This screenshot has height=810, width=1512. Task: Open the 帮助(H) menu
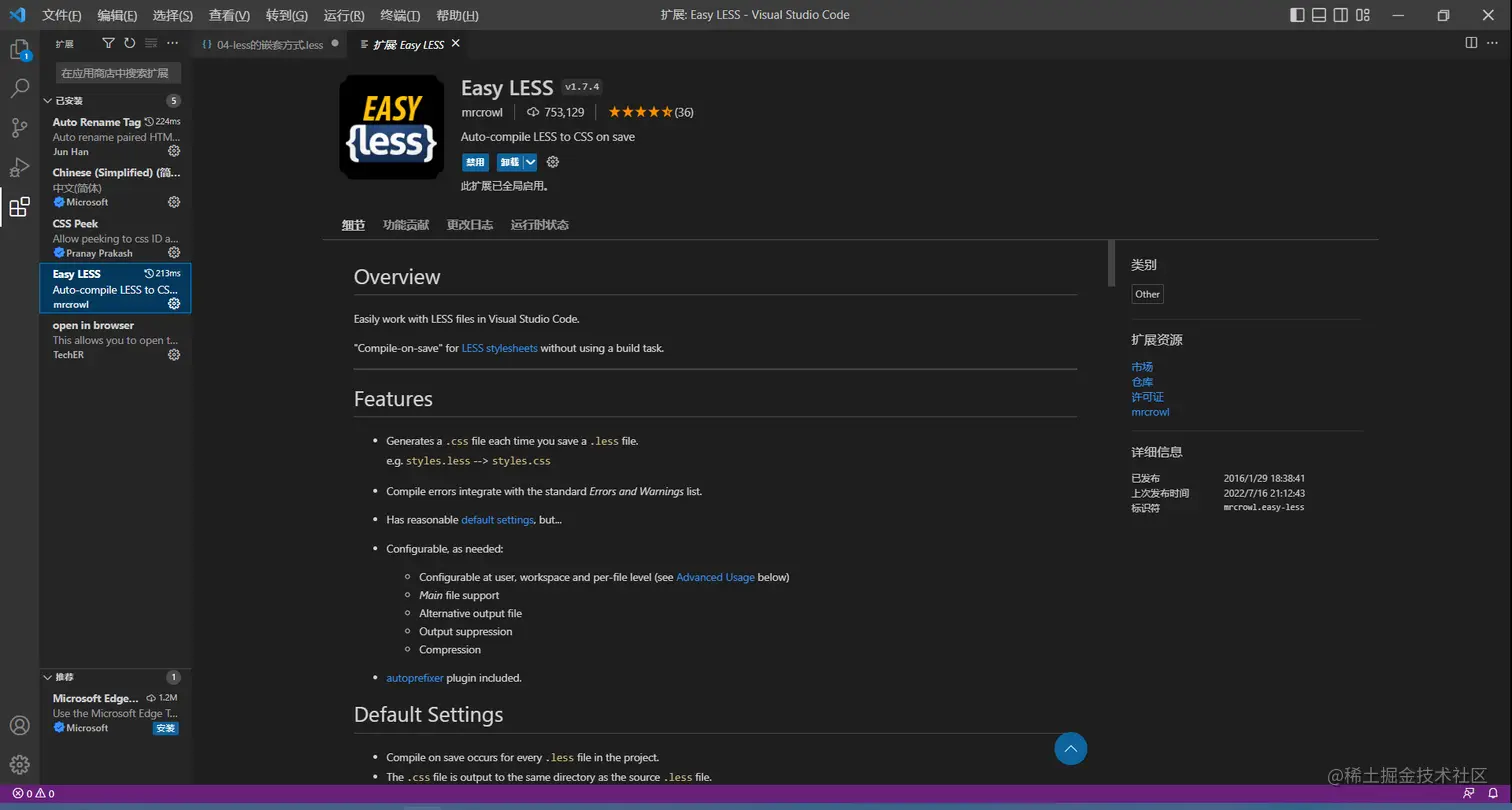458,15
